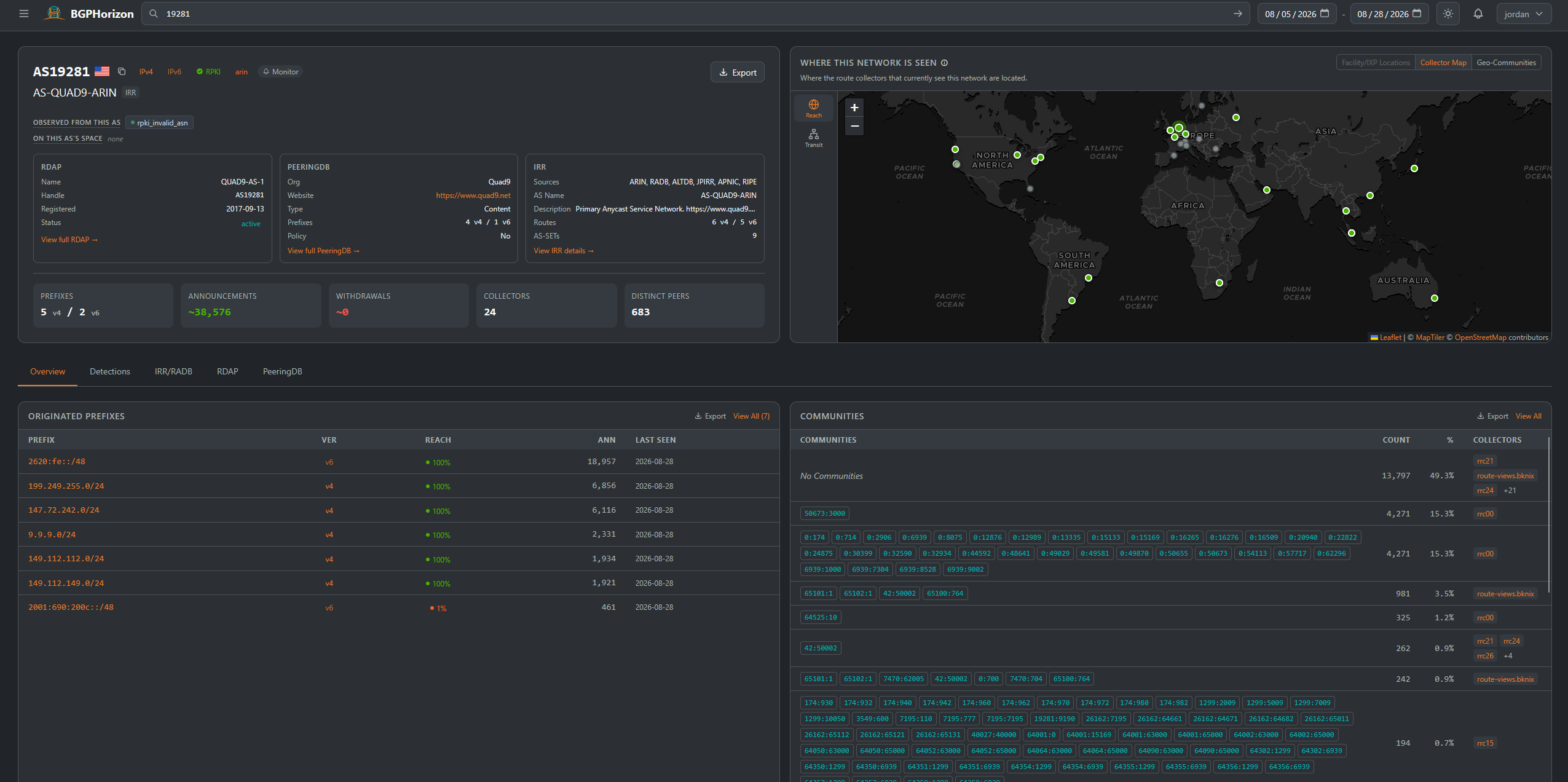Screen dimensions: 1568x782
Task: Click the search input field
Action: [695, 14]
